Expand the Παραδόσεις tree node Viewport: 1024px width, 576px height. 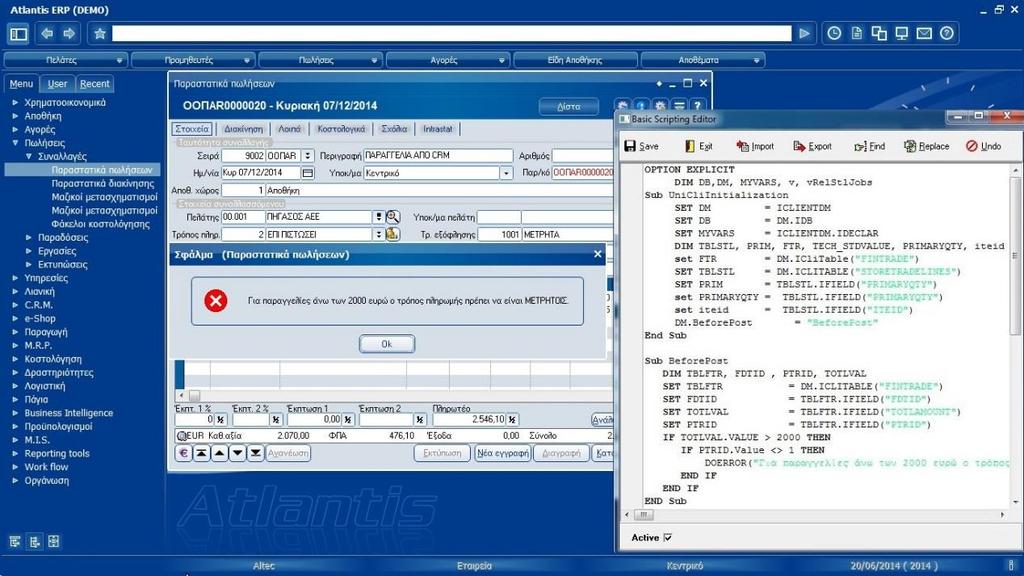point(29,238)
